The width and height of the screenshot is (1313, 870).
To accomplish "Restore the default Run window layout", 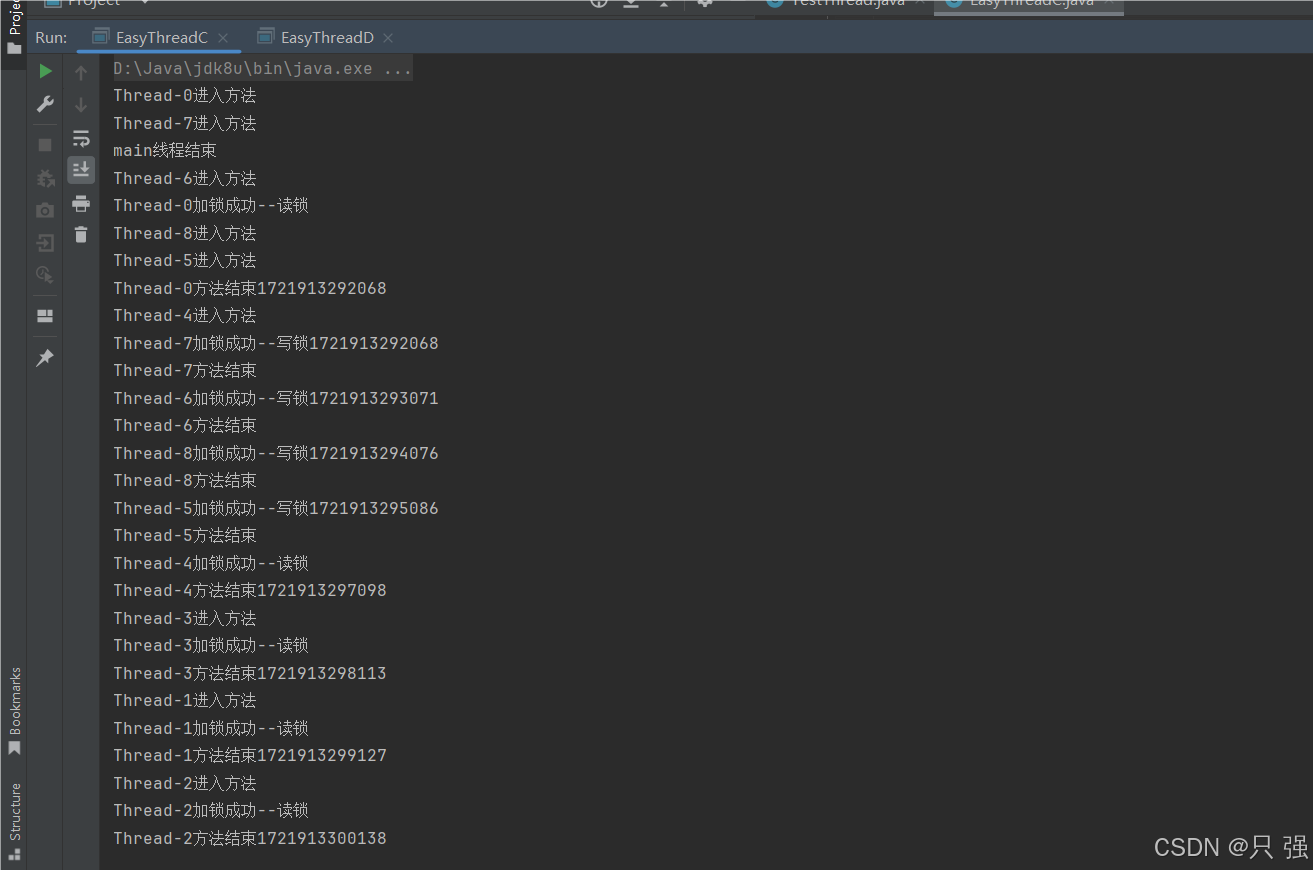I will 44,315.
